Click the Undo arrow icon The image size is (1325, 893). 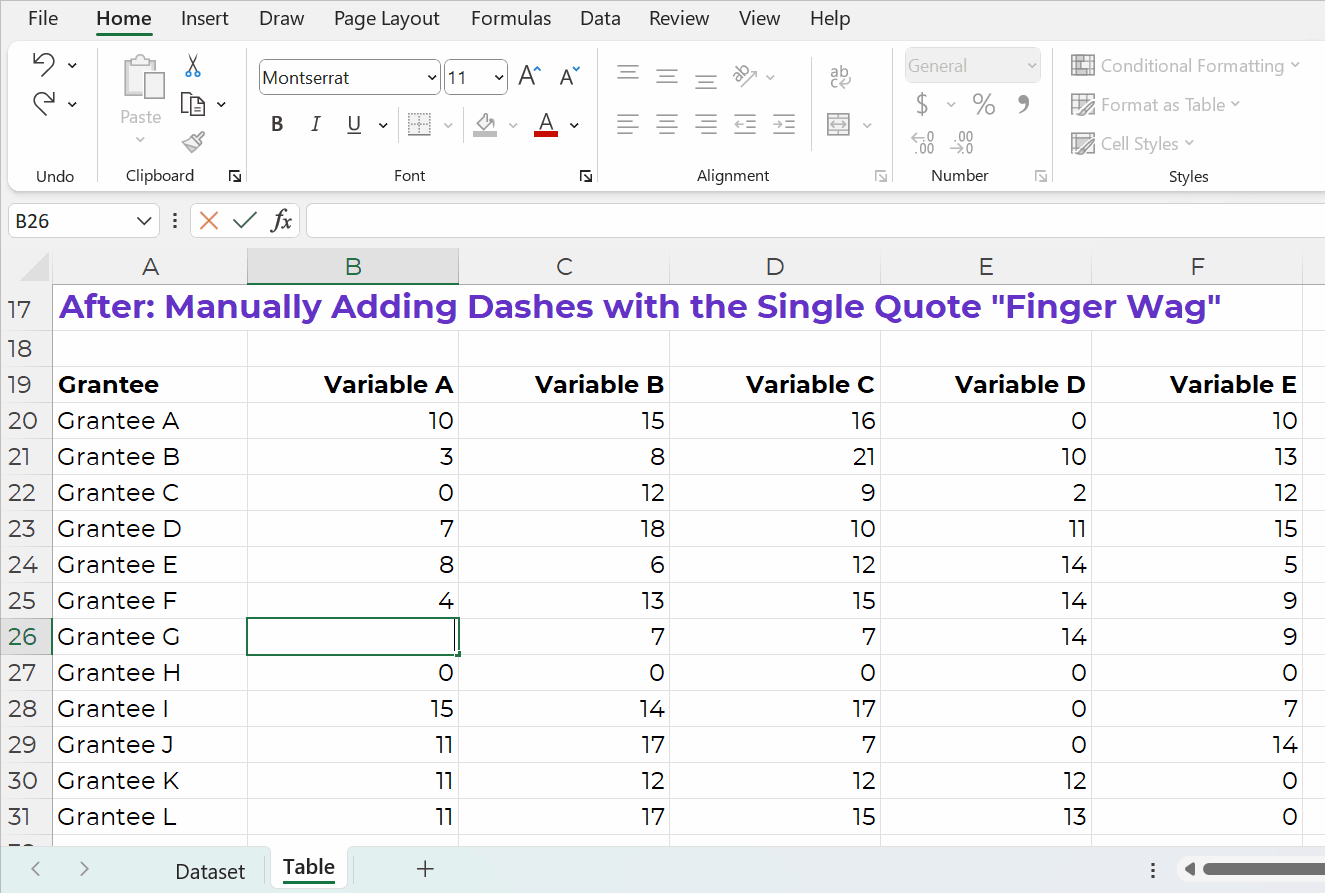pyautogui.click(x=44, y=65)
